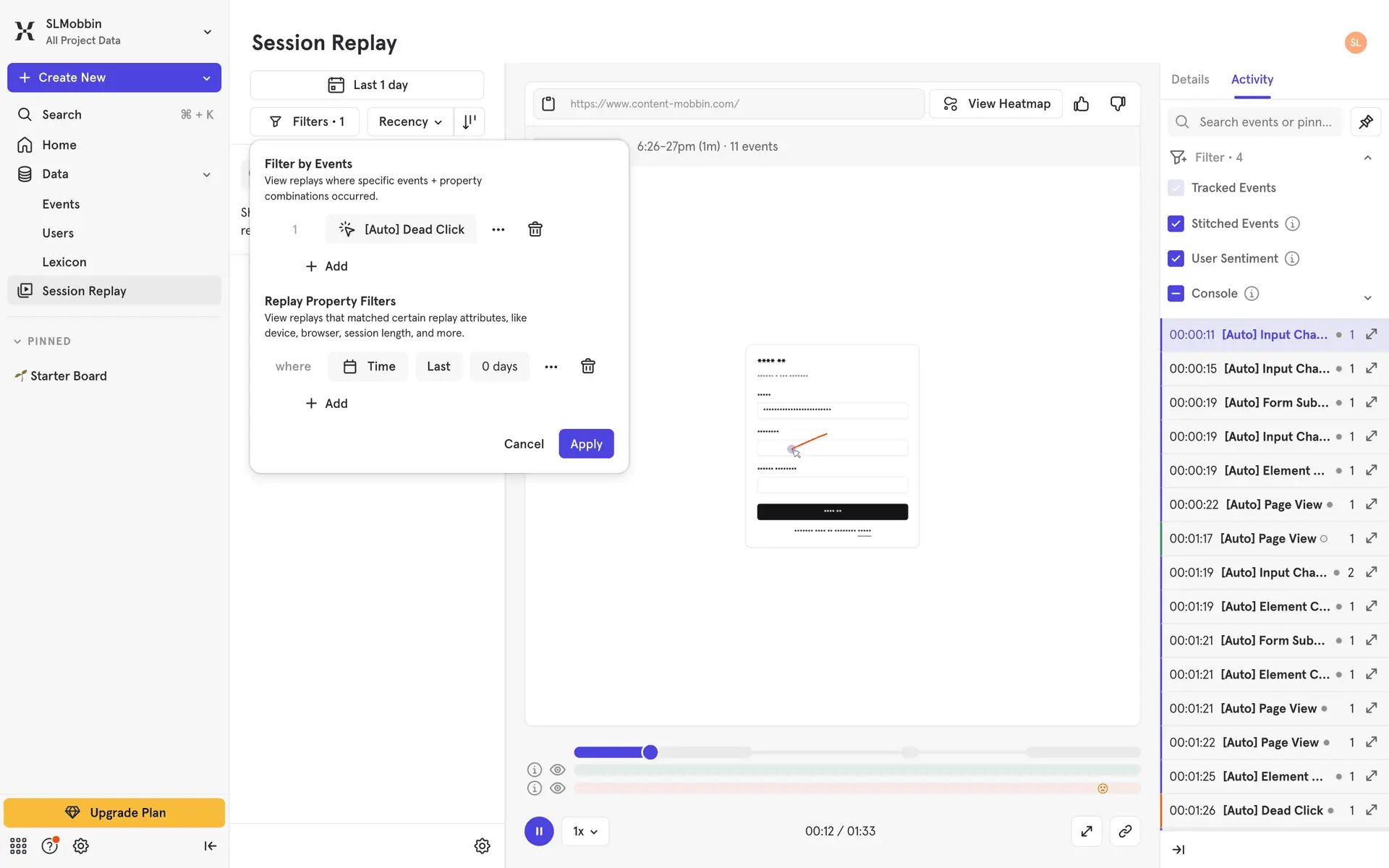The width and height of the screenshot is (1389, 868).
Task: Click the pin events icon
Action: coord(1366,122)
